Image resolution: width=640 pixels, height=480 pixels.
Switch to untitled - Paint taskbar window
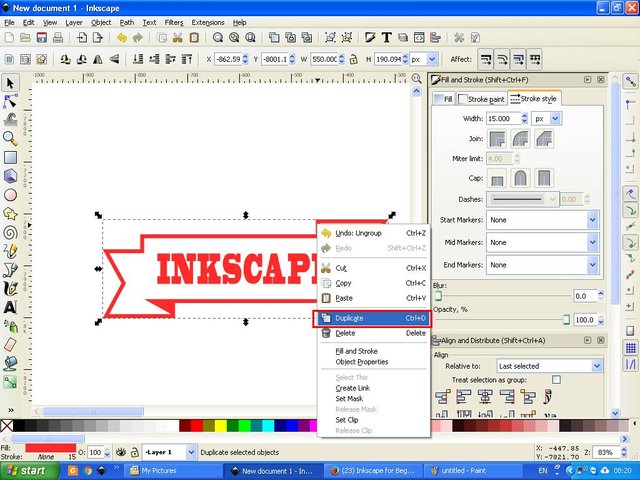[475, 471]
